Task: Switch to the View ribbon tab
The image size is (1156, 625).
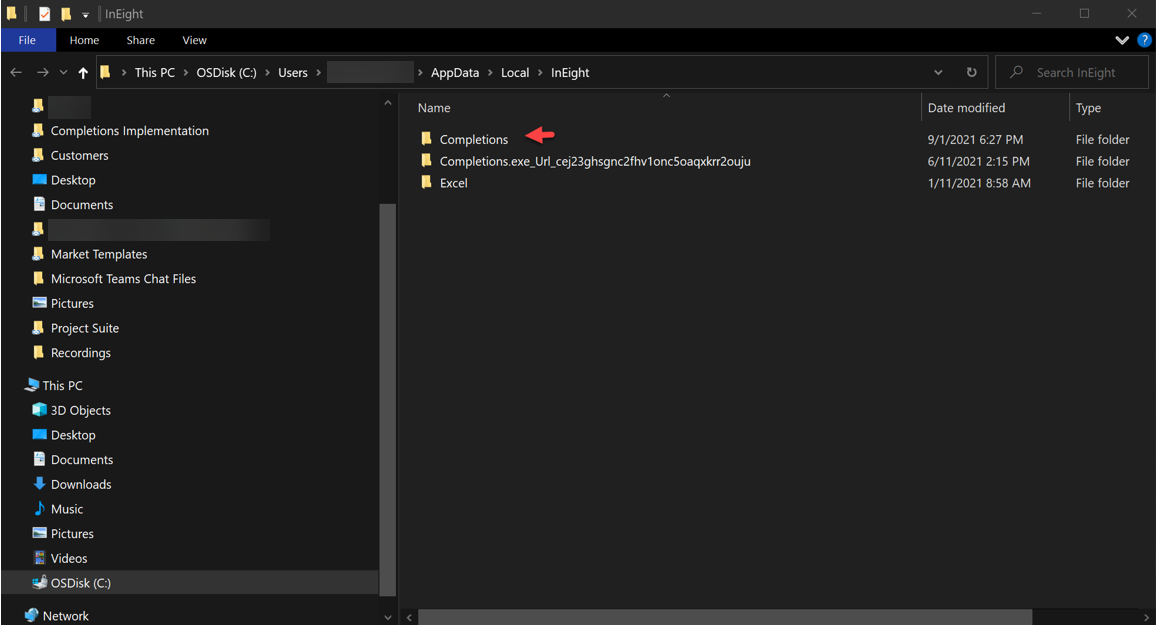Action: (194, 40)
